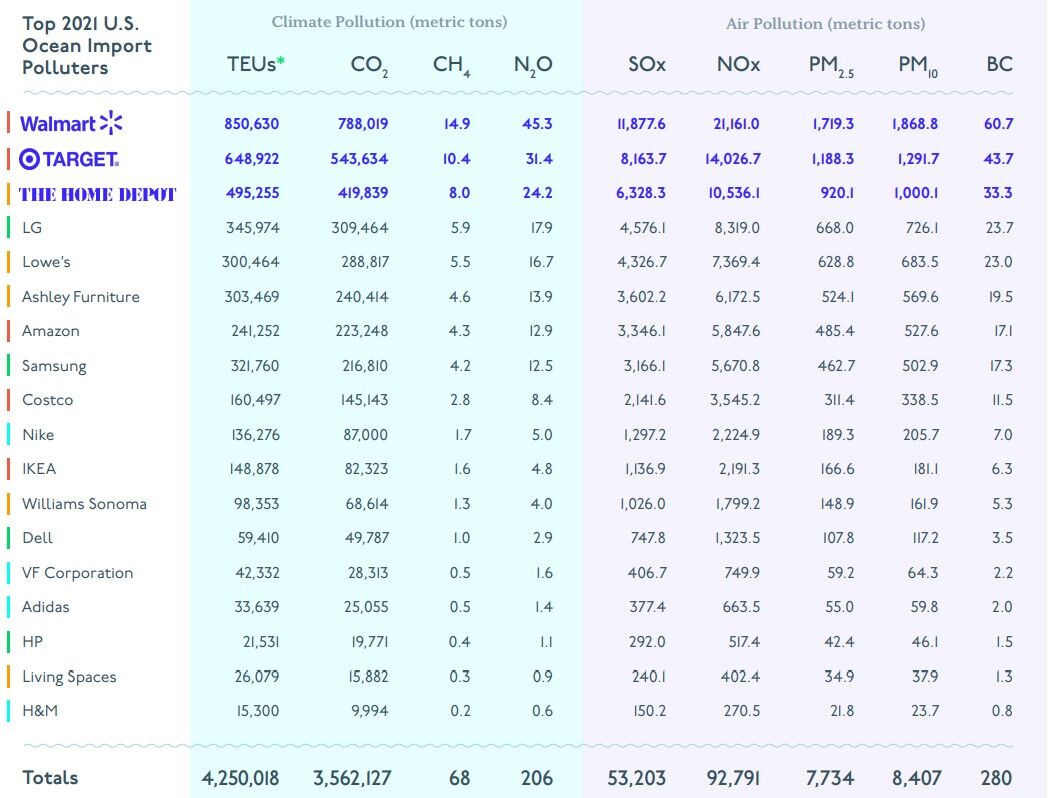Click the Lowe's row label
Image resolution: width=1050 pixels, height=798 pixels.
pos(46,262)
